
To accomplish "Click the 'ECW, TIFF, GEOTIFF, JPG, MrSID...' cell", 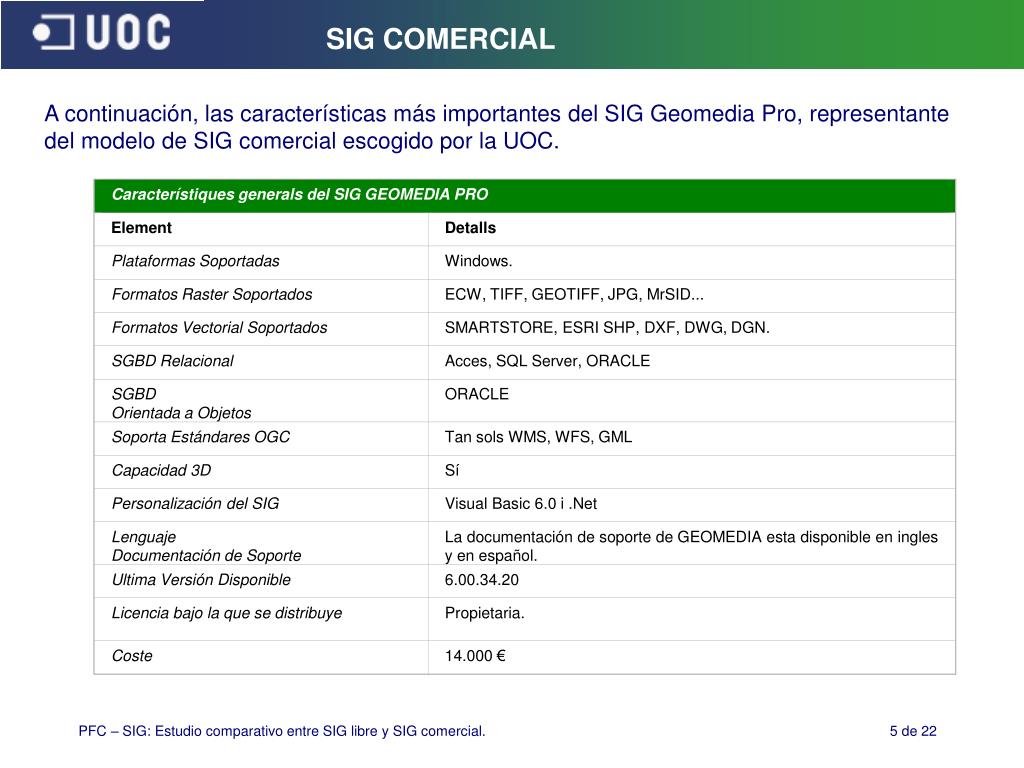I will coord(574,295).
